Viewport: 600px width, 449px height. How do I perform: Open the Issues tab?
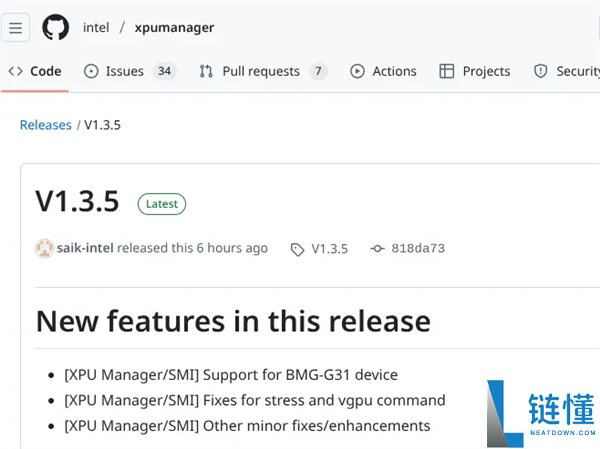click(x=124, y=71)
